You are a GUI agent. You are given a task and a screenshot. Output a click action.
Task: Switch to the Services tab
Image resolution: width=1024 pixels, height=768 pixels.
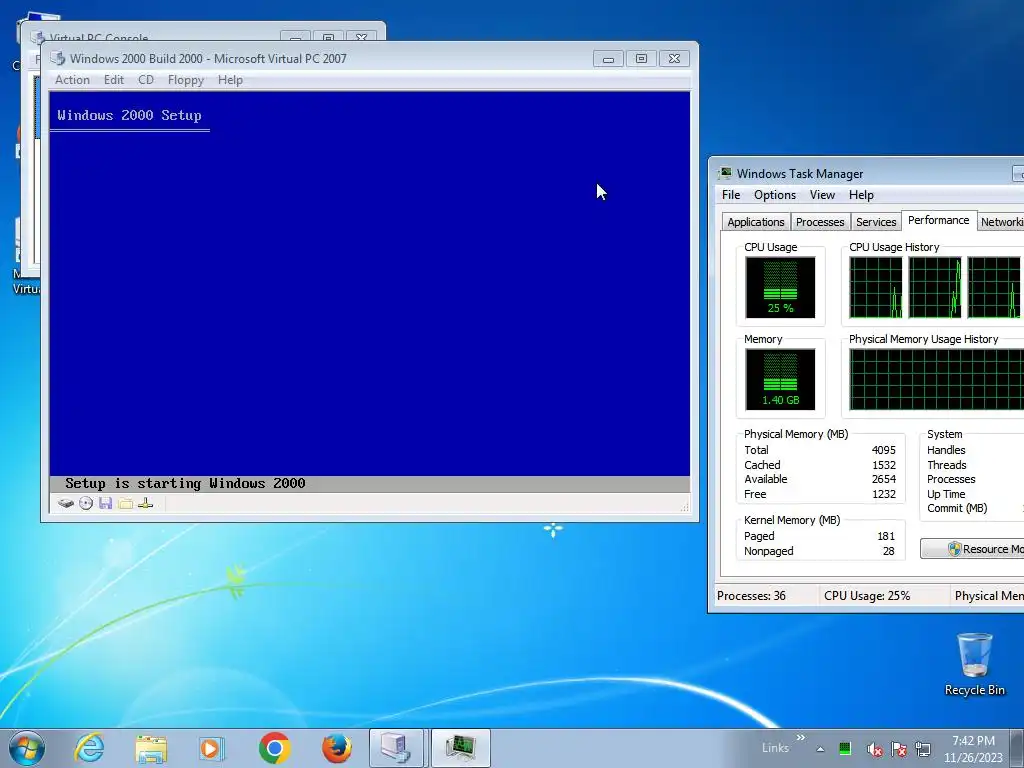(x=876, y=222)
